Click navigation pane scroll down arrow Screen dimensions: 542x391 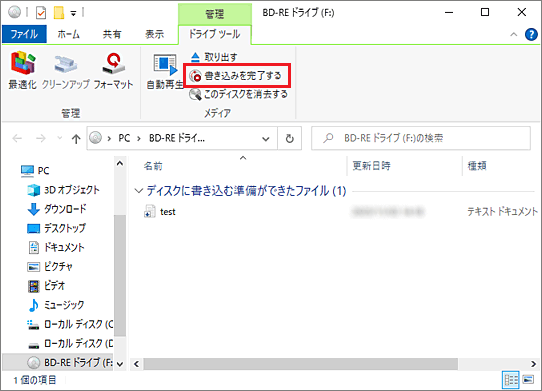coord(120,364)
